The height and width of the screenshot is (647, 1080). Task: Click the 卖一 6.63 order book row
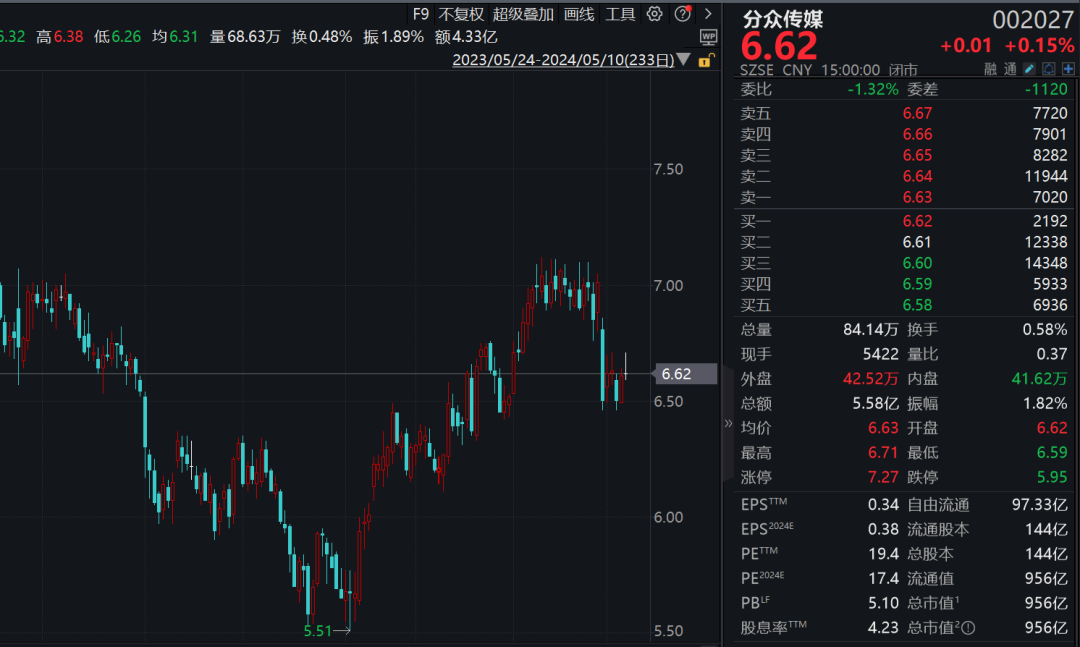[x=904, y=197]
